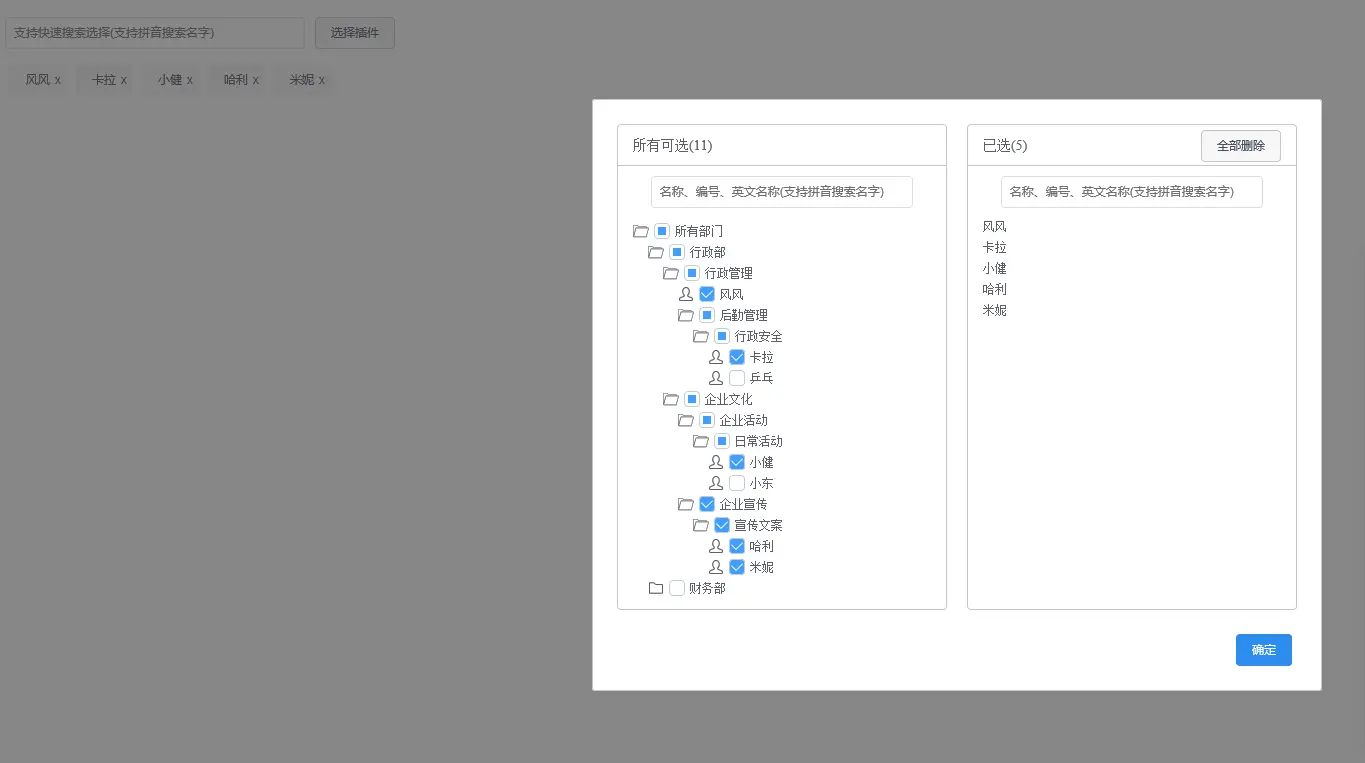The image size is (1365, 763).
Task: Select 风风 in the 已选 list
Action: click(995, 227)
